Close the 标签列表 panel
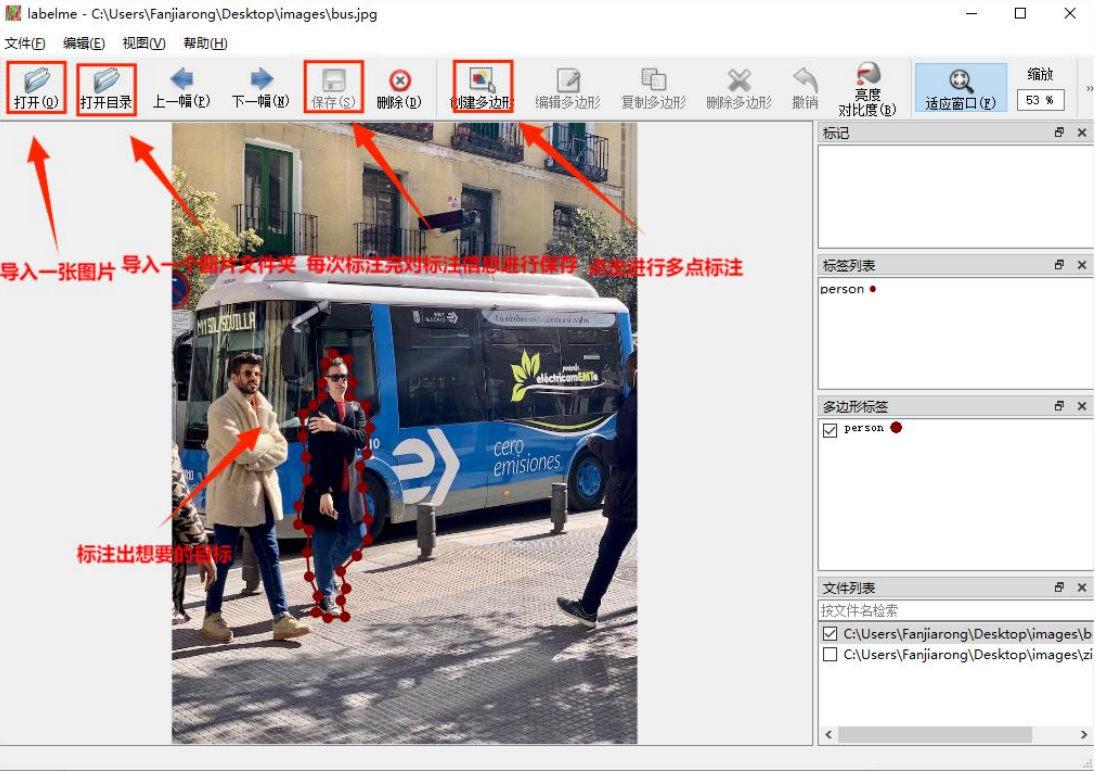 (1082, 265)
